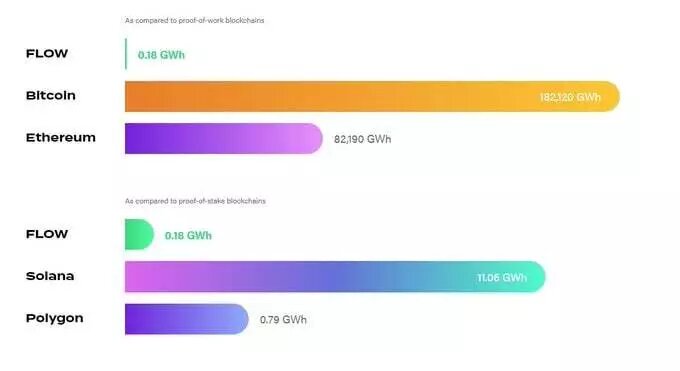Screen dimensions: 680x371
Task: Click the 182,120 GWh value
Action: click(x=570, y=97)
